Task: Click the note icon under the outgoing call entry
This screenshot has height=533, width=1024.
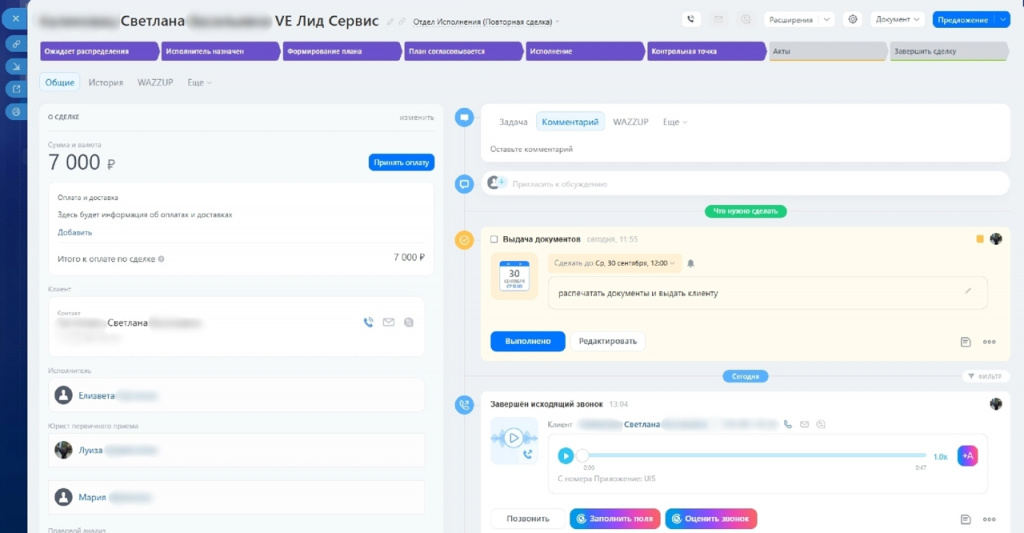Action: (x=965, y=519)
